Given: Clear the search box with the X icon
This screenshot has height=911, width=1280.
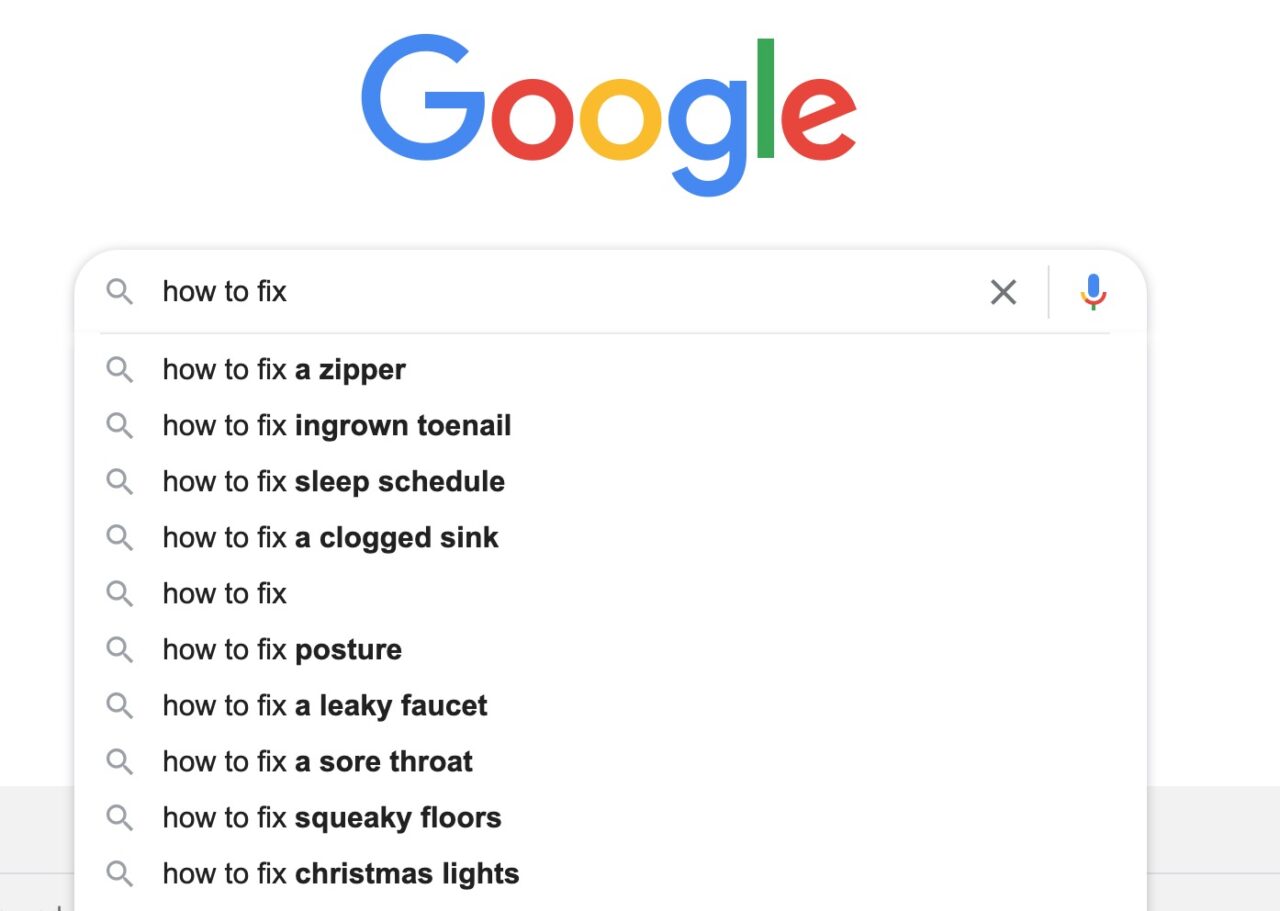Looking at the screenshot, I should [1003, 292].
